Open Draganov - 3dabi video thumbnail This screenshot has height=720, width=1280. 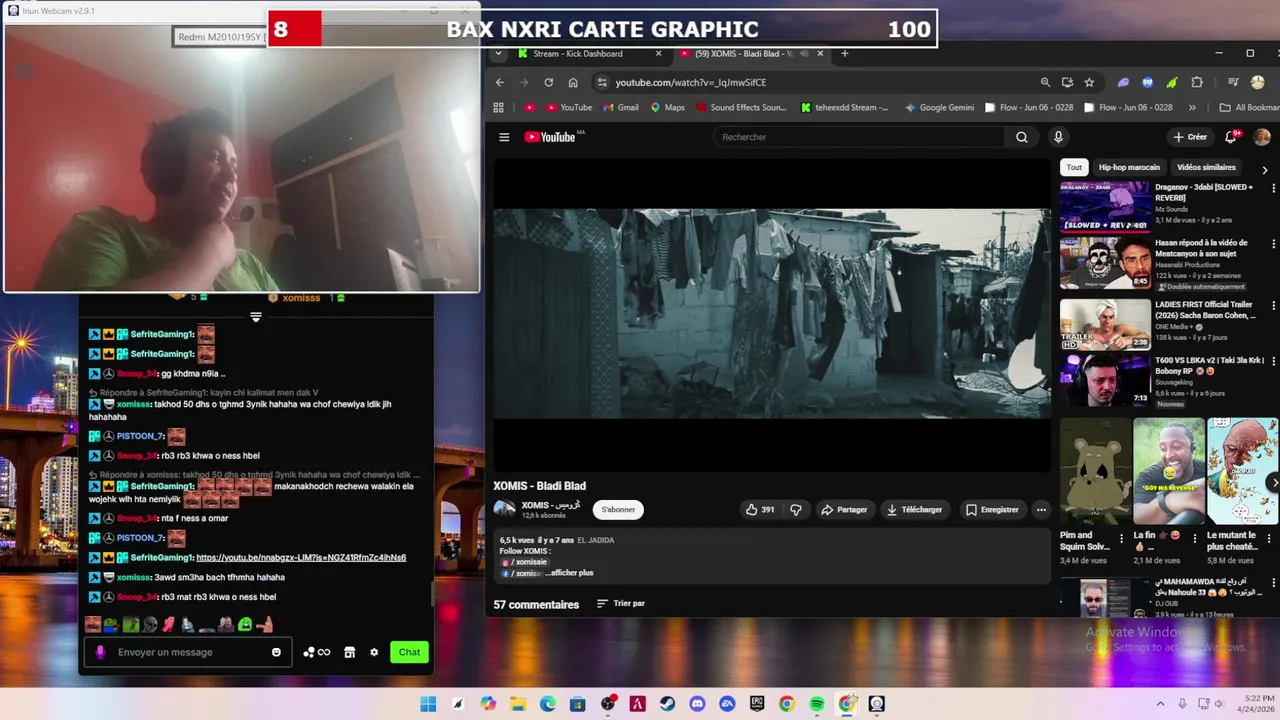pyautogui.click(x=1105, y=207)
